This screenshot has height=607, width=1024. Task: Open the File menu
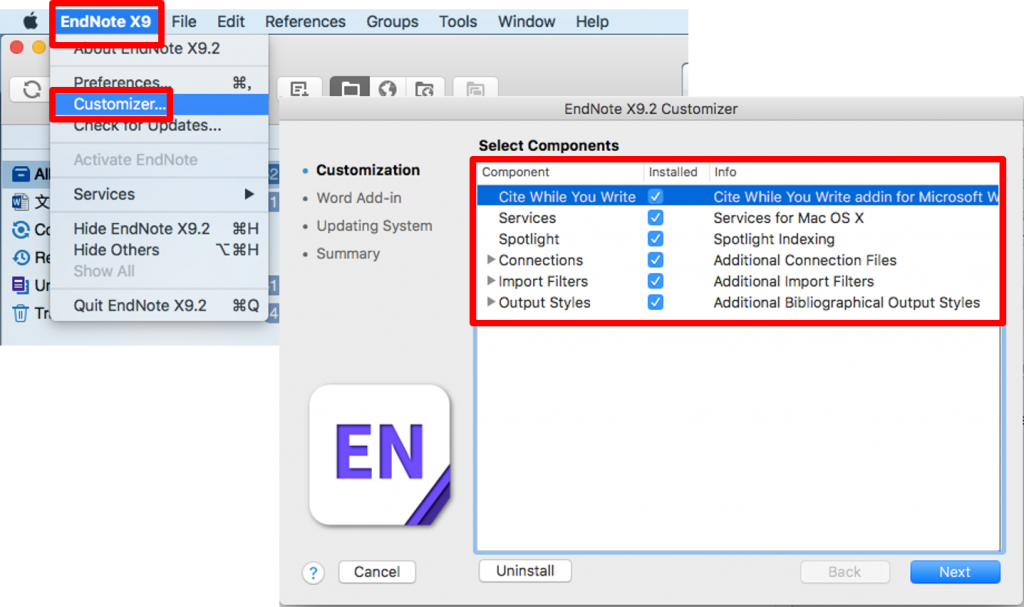184,22
